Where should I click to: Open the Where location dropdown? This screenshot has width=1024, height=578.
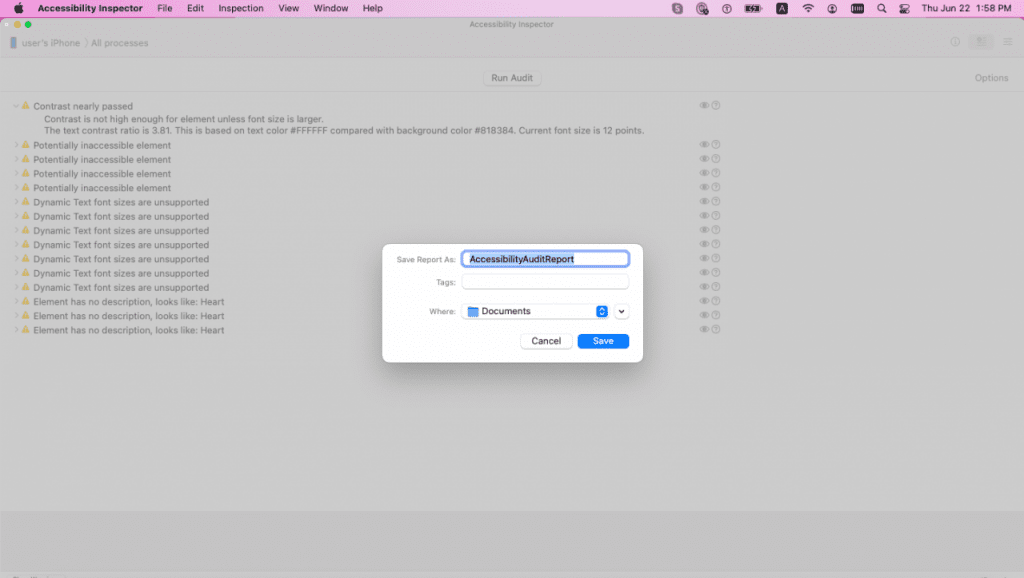600,311
